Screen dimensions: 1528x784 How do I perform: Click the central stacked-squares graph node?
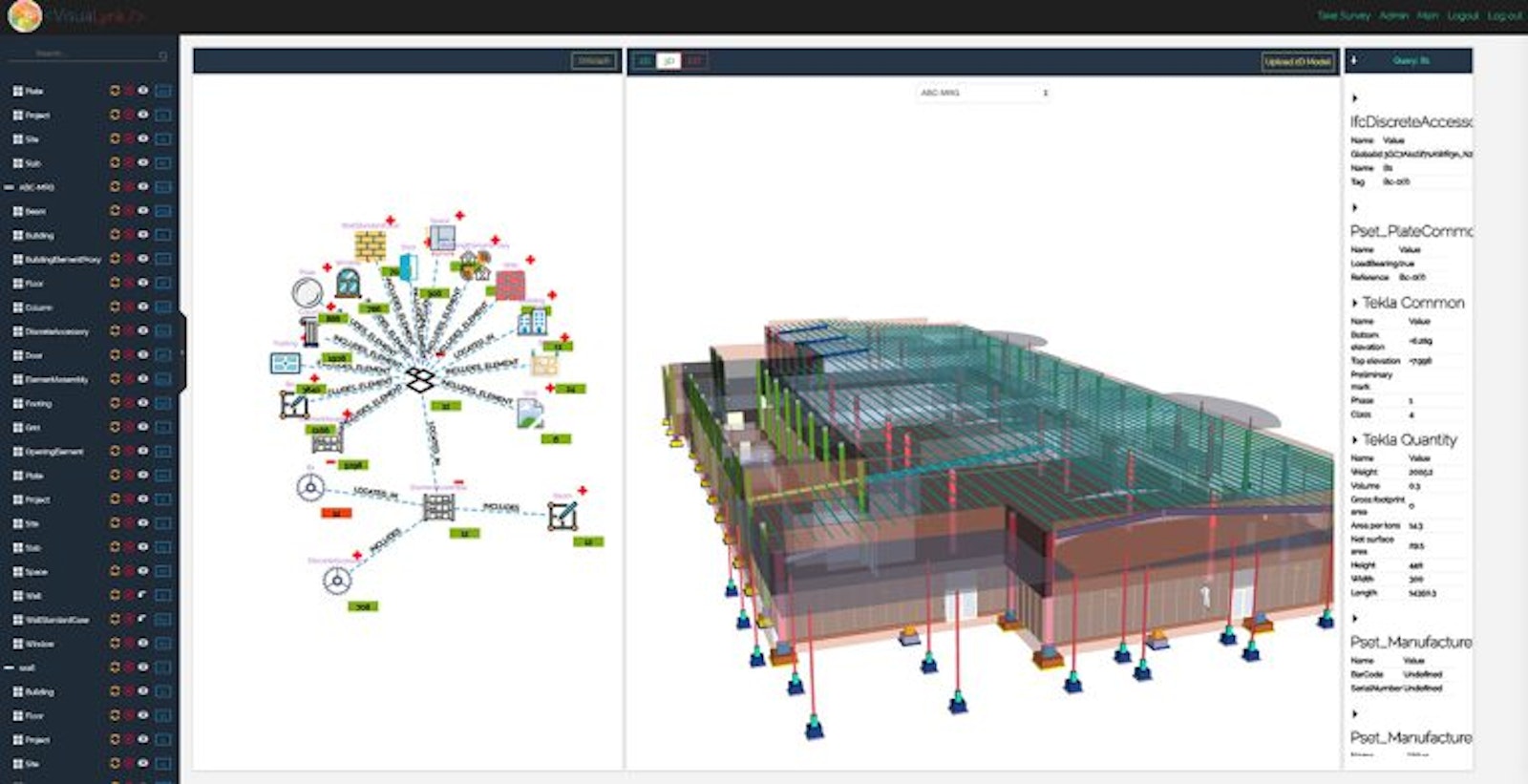tap(419, 378)
